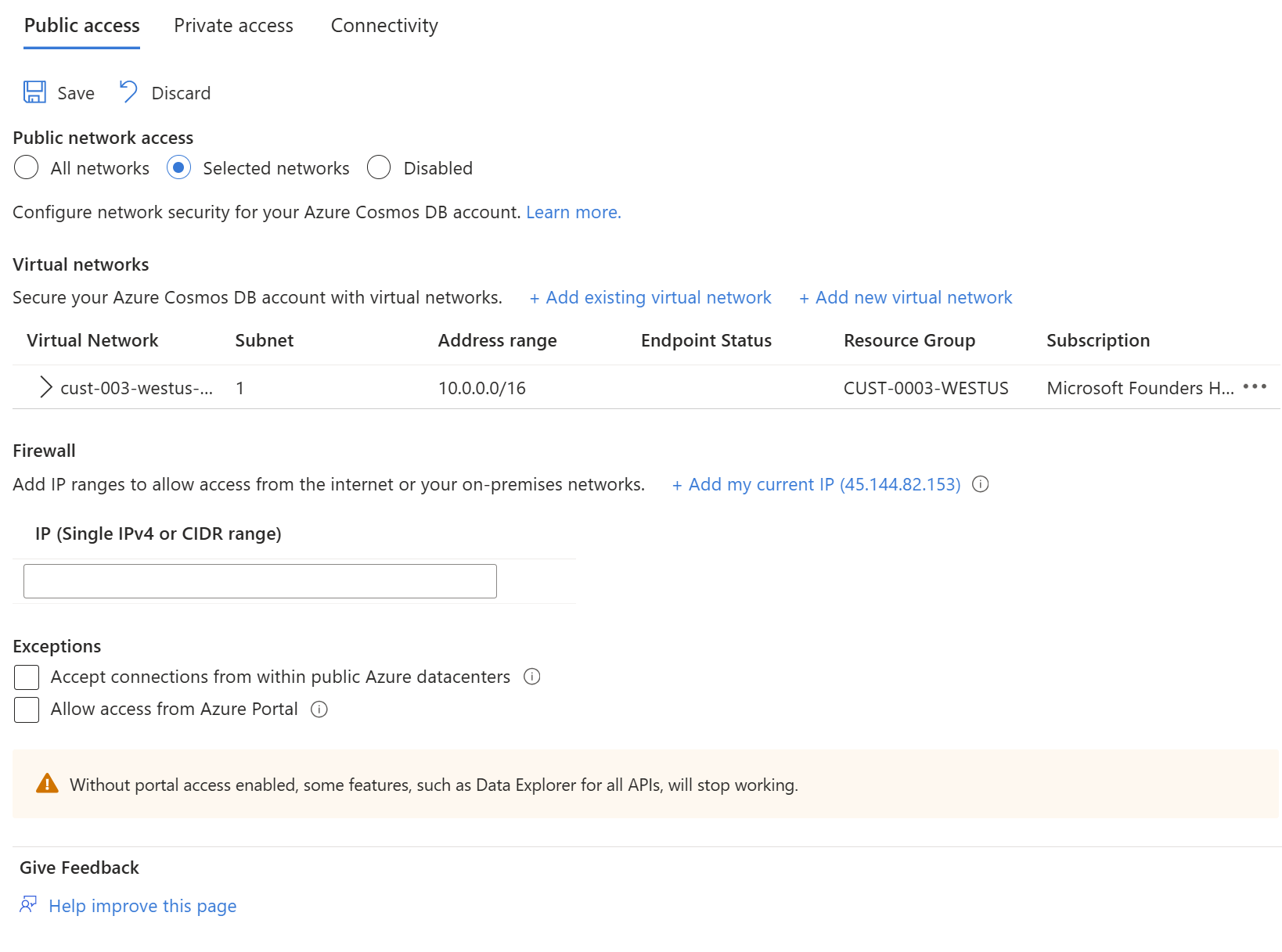The image size is (1282, 952).
Task: Click the Discard undo arrow icon
Action: click(x=128, y=92)
